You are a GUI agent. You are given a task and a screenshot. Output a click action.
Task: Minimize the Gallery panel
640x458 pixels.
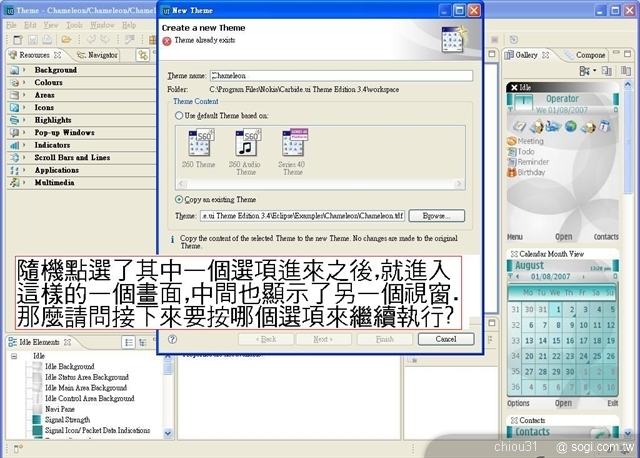point(616,53)
